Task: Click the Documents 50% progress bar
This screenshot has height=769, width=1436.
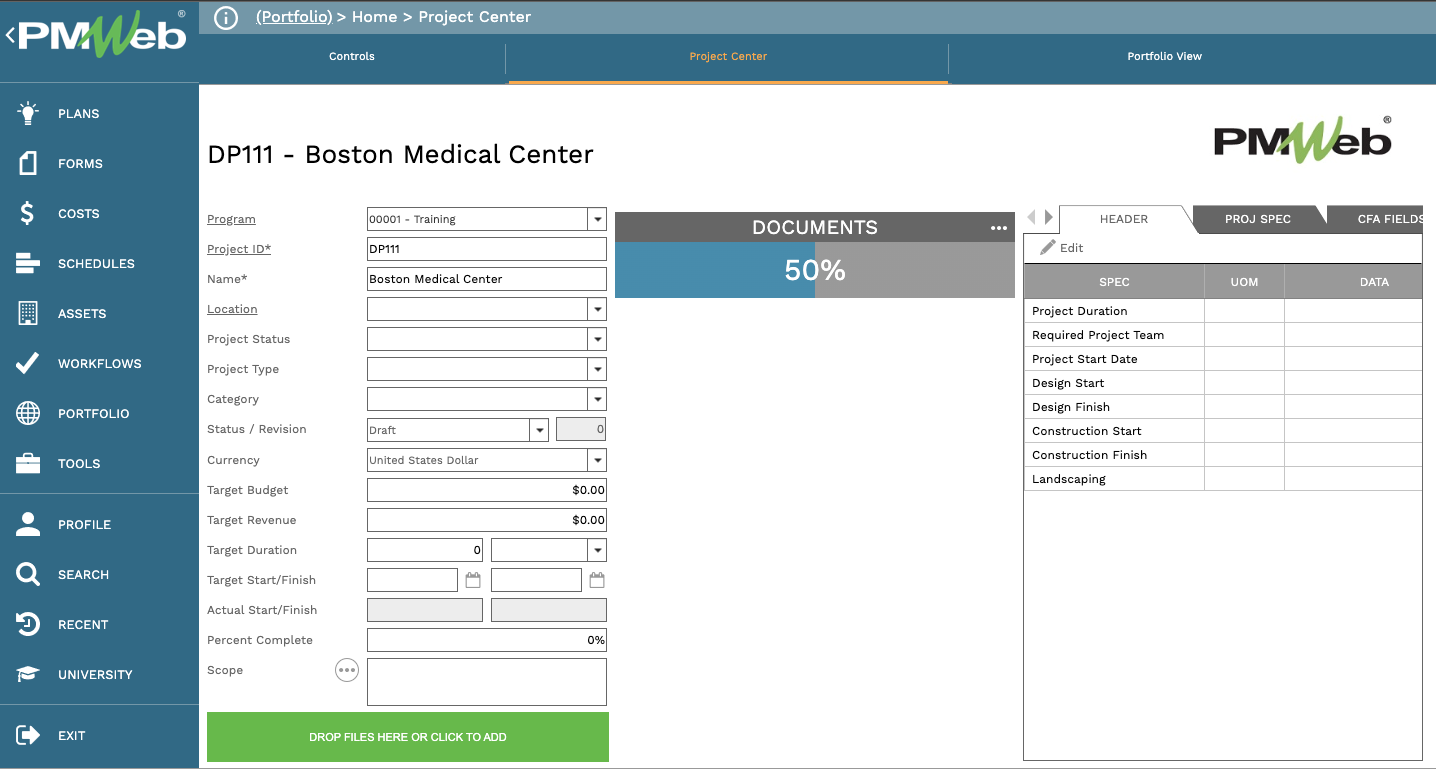Action: click(x=815, y=270)
